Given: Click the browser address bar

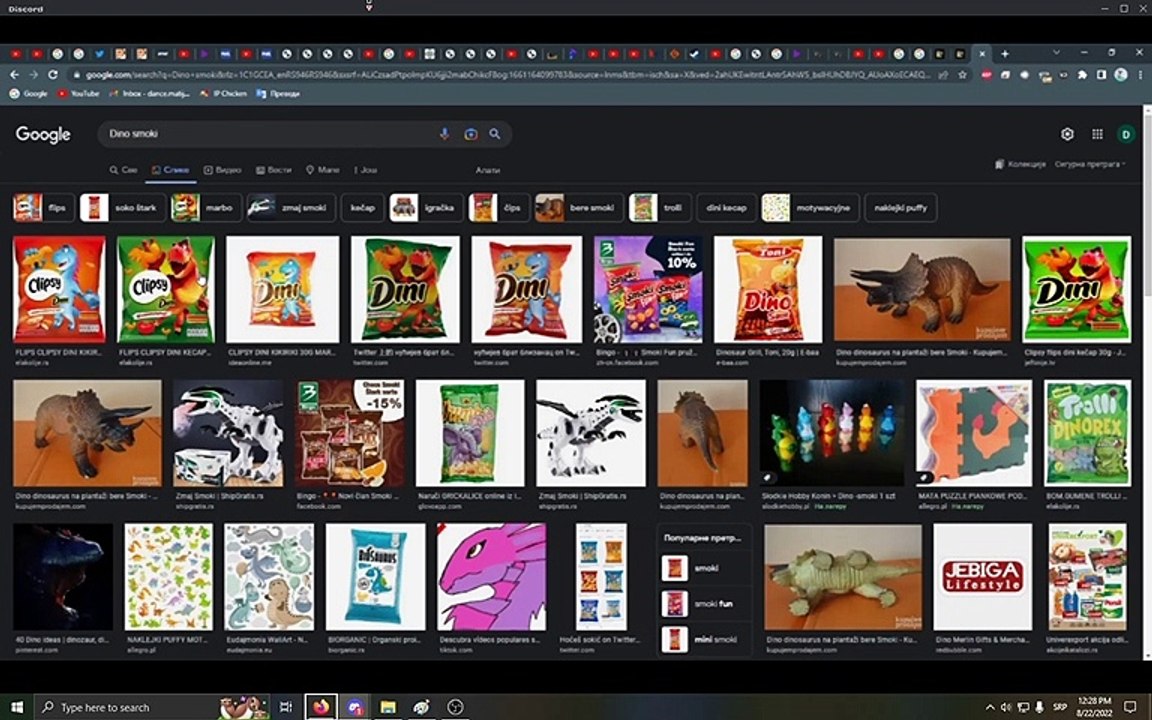Looking at the screenshot, I should tap(507, 75).
